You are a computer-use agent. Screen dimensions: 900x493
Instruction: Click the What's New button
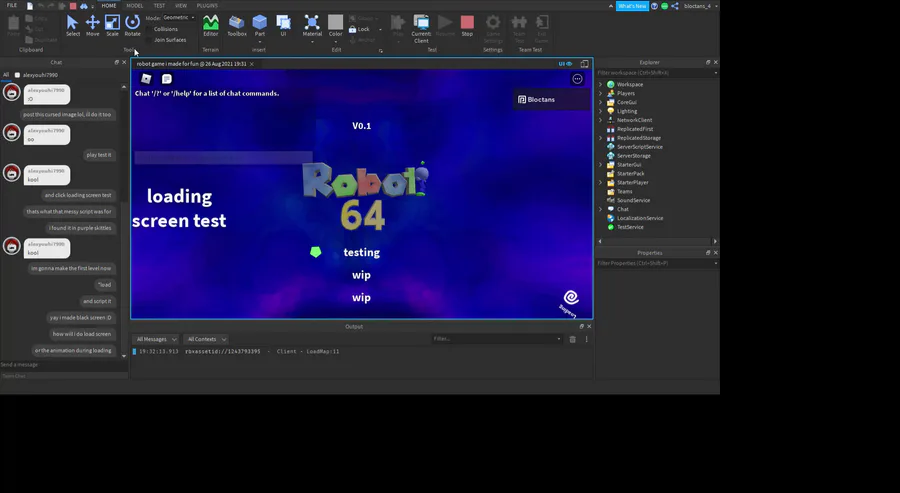632,6
